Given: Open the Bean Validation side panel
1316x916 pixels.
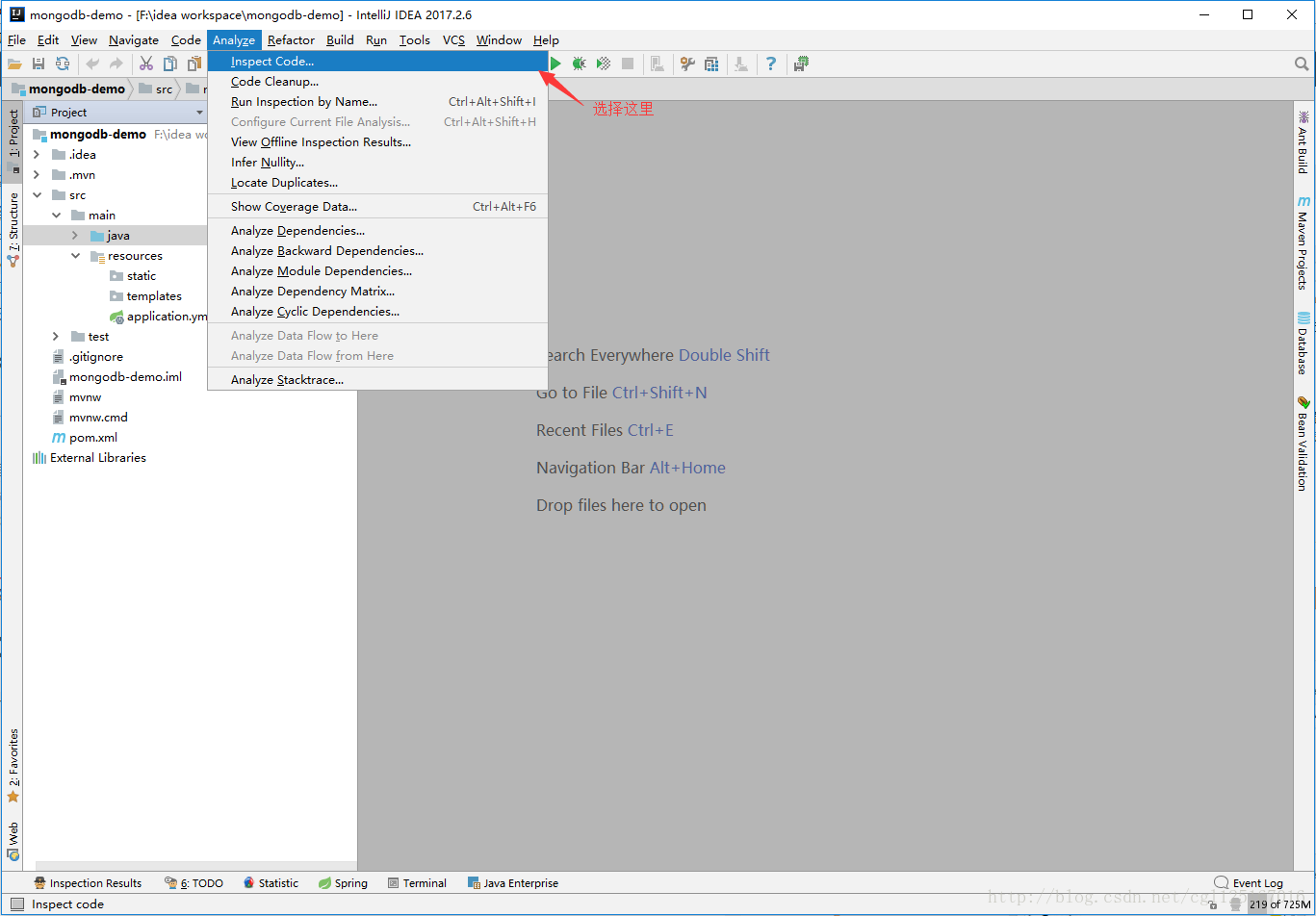Looking at the screenshot, I should pos(1303,444).
